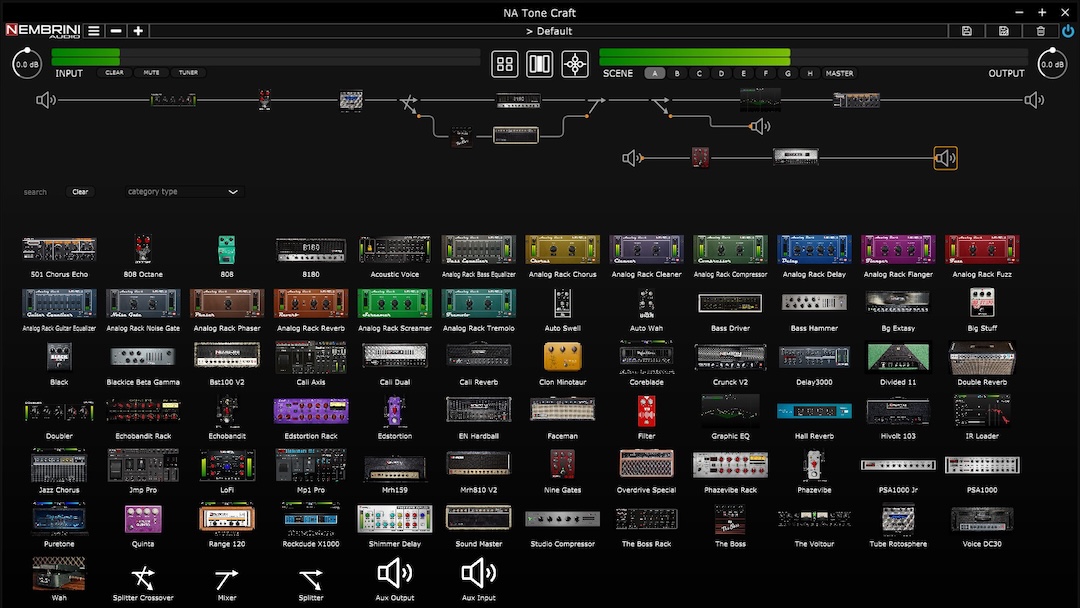Add an Aux Output block
The image size is (1080, 608).
click(x=394, y=575)
